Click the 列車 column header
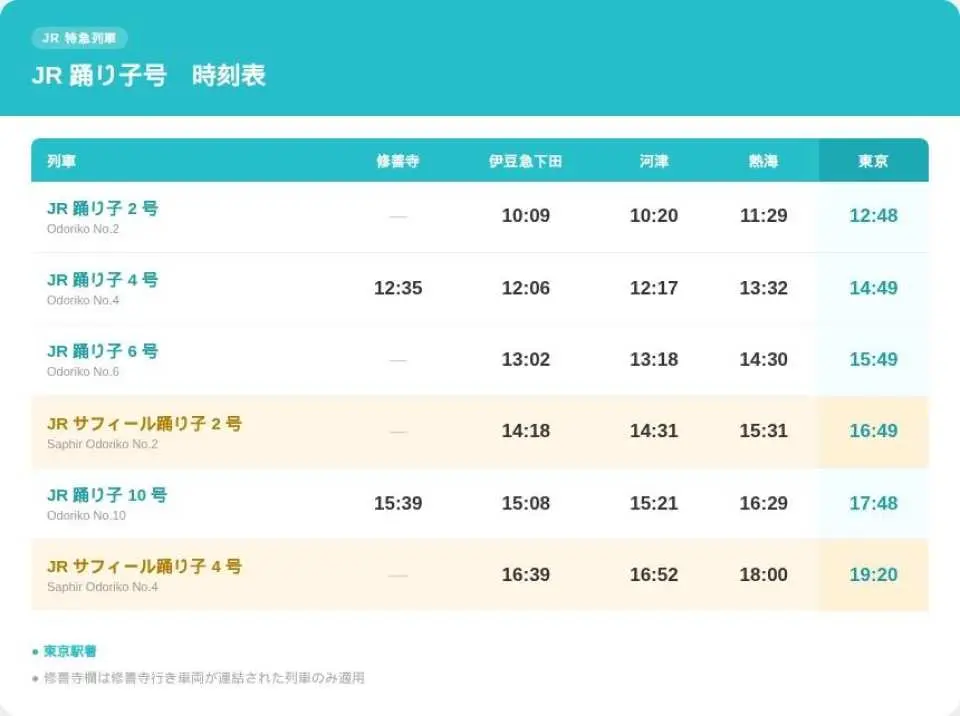 [61, 161]
